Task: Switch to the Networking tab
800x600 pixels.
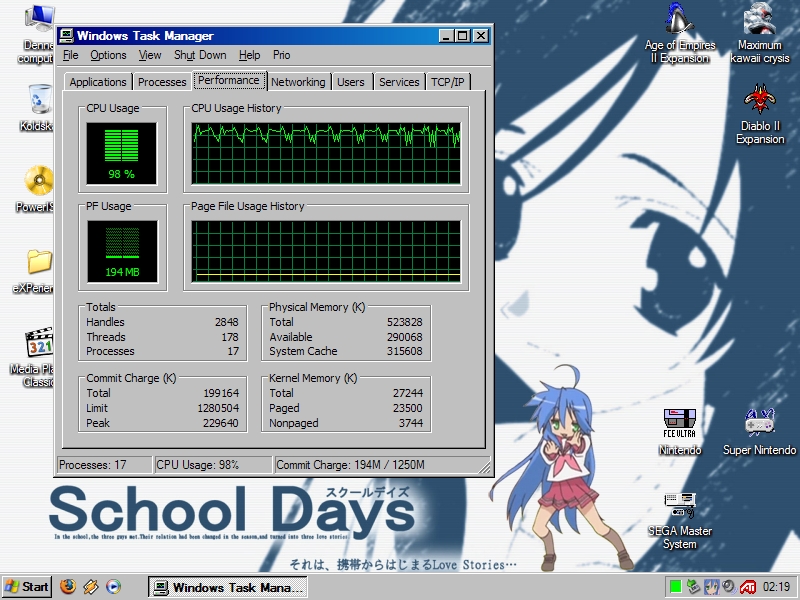Action: 298,82
